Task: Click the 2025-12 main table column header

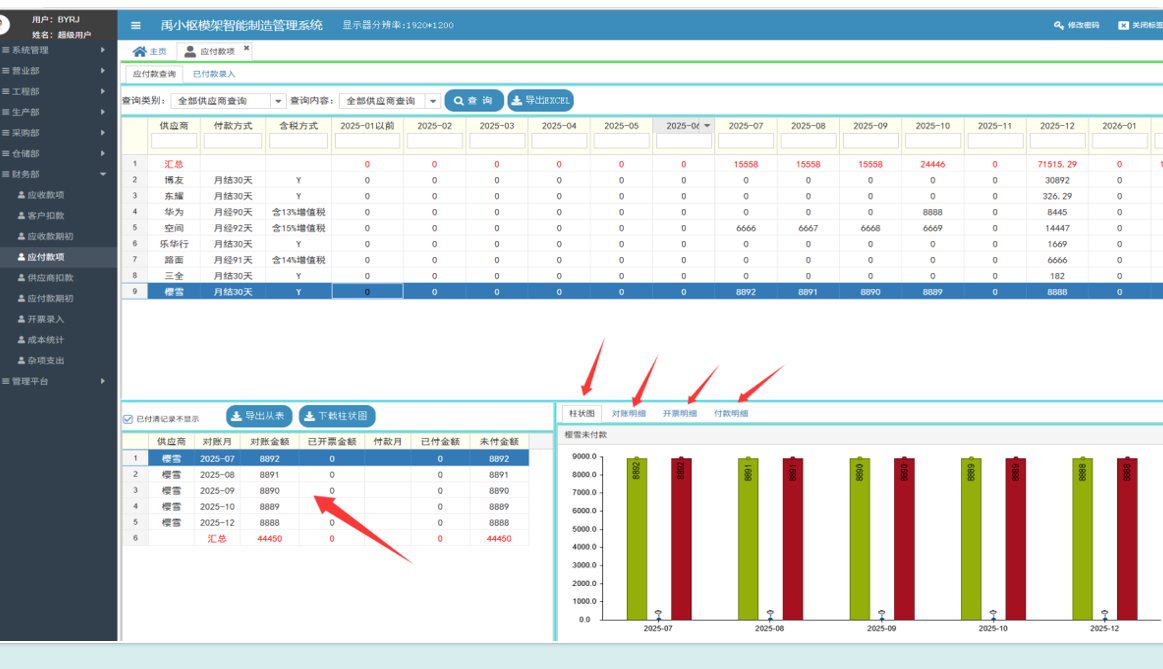Action: coord(1057,126)
